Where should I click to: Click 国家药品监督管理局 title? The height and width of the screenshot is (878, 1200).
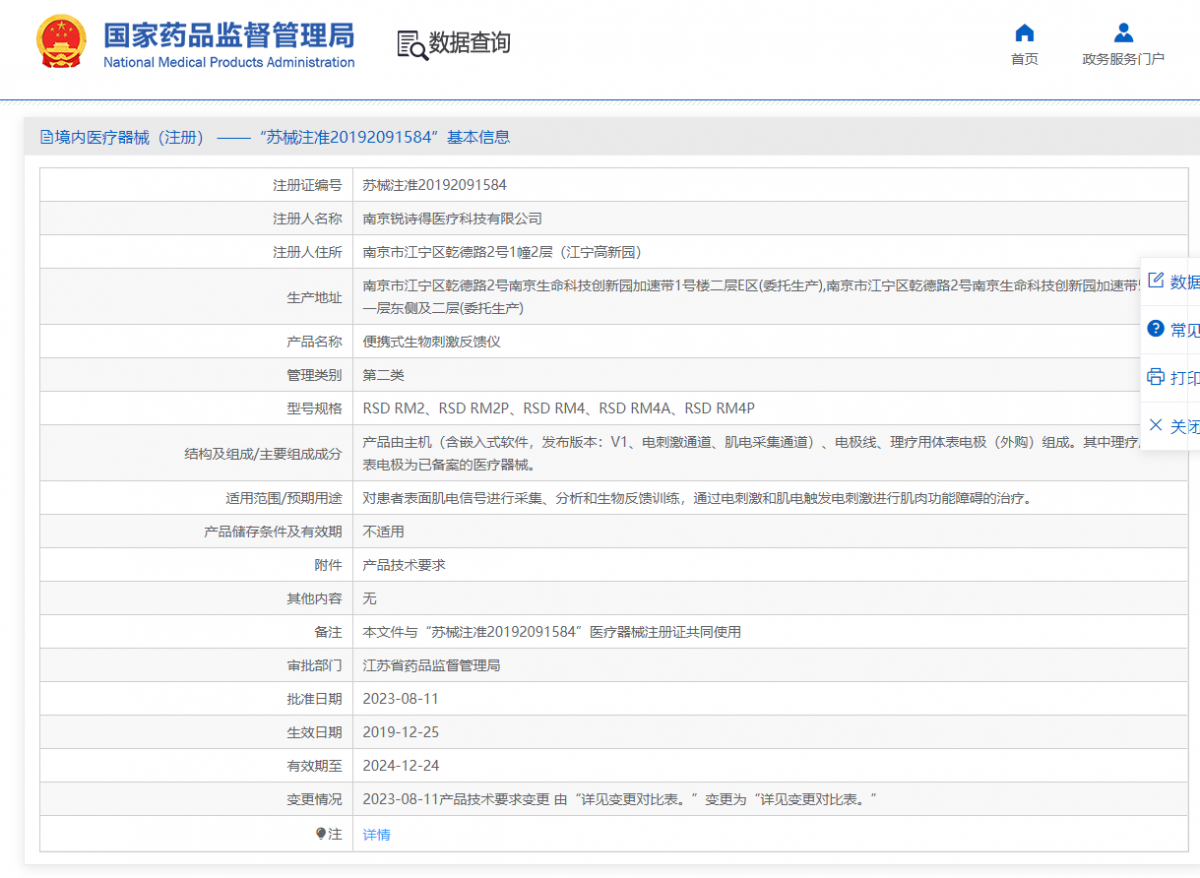click(x=229, y=35)
